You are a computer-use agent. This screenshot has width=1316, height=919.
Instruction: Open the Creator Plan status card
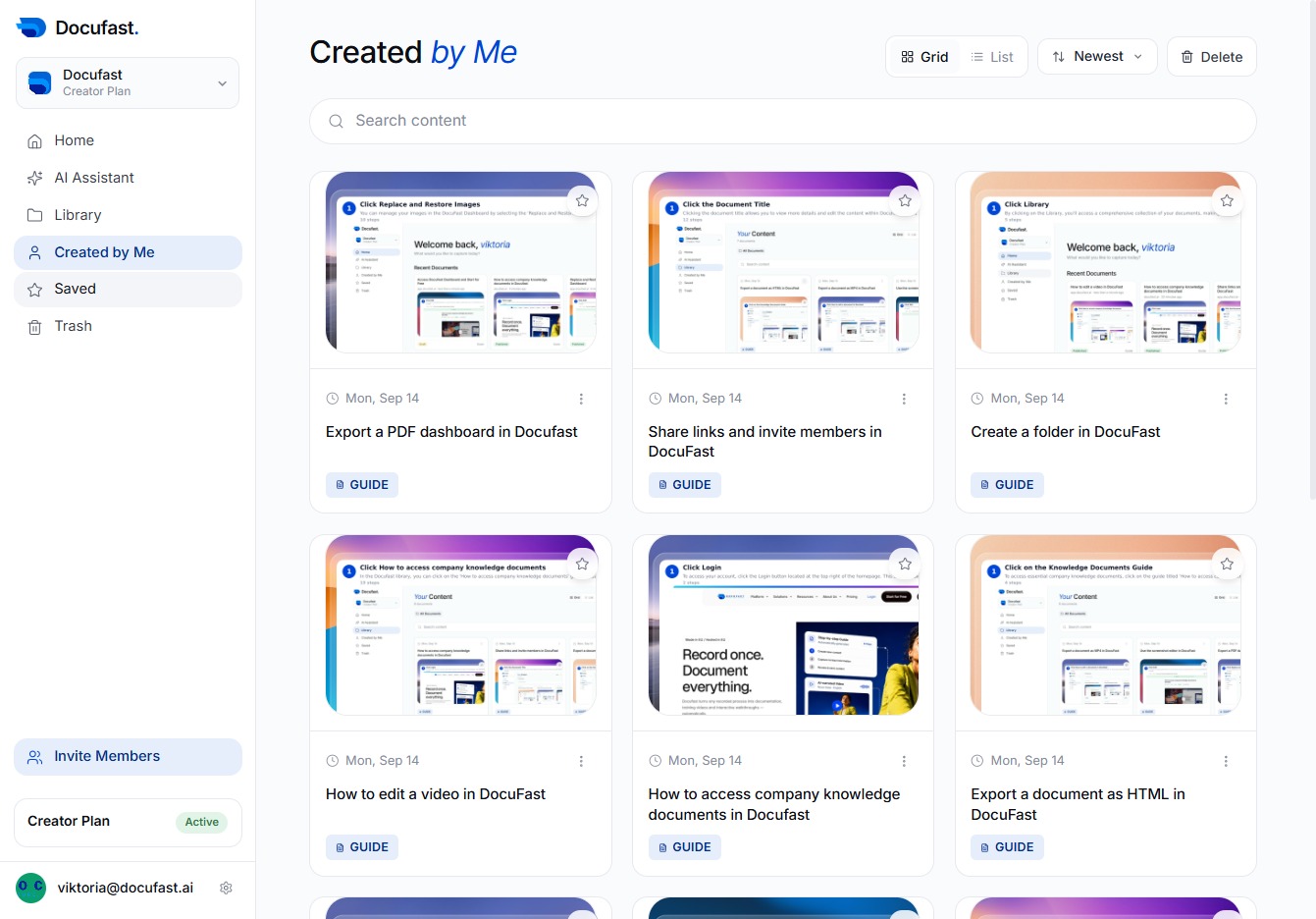[x=128, y=822]
